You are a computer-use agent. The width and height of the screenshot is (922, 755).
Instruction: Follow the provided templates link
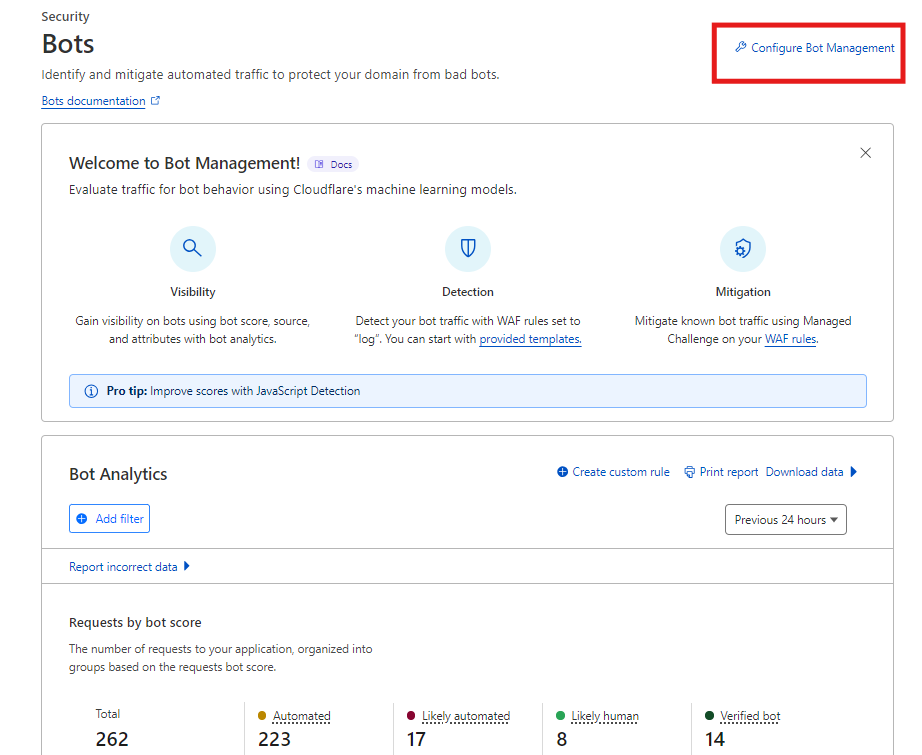[530, 339]
